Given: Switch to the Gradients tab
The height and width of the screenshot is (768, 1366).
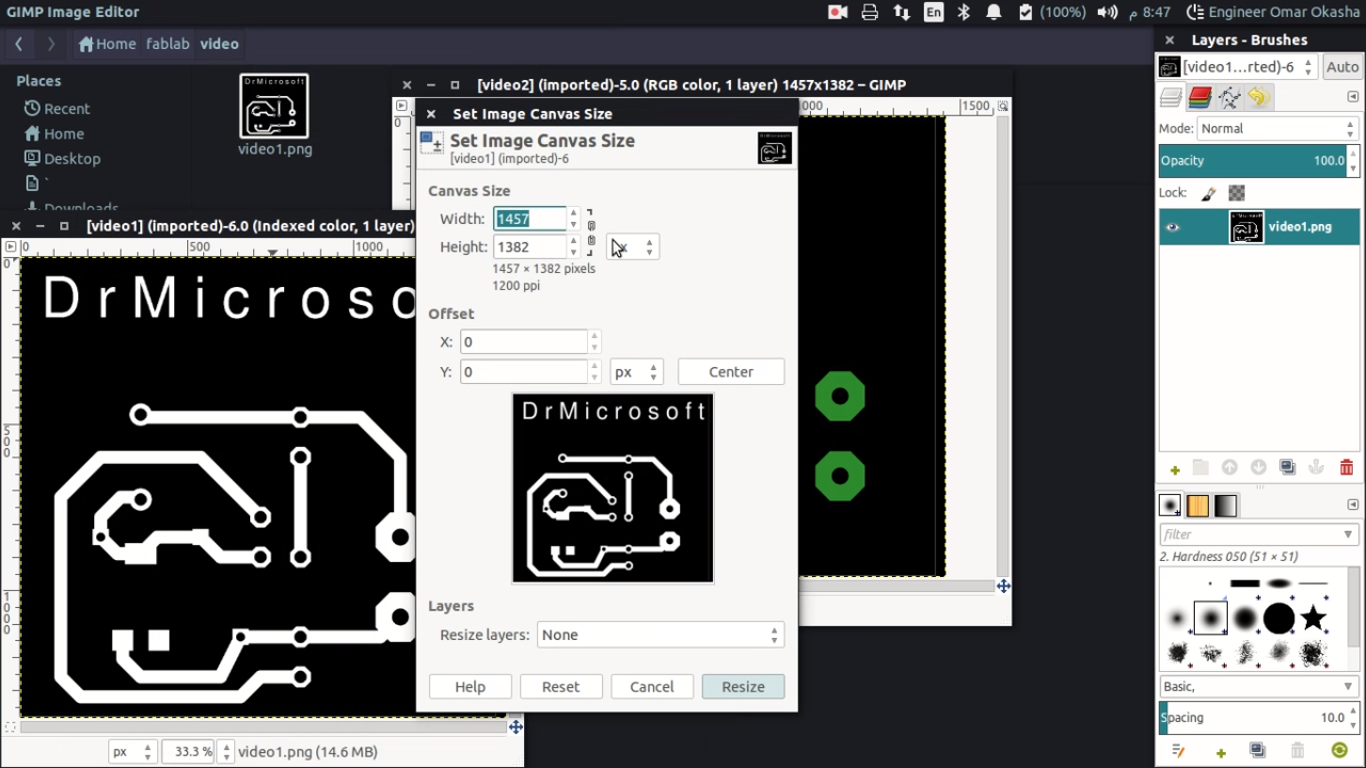Looking at the screenshot, I should coord(1226,506).
